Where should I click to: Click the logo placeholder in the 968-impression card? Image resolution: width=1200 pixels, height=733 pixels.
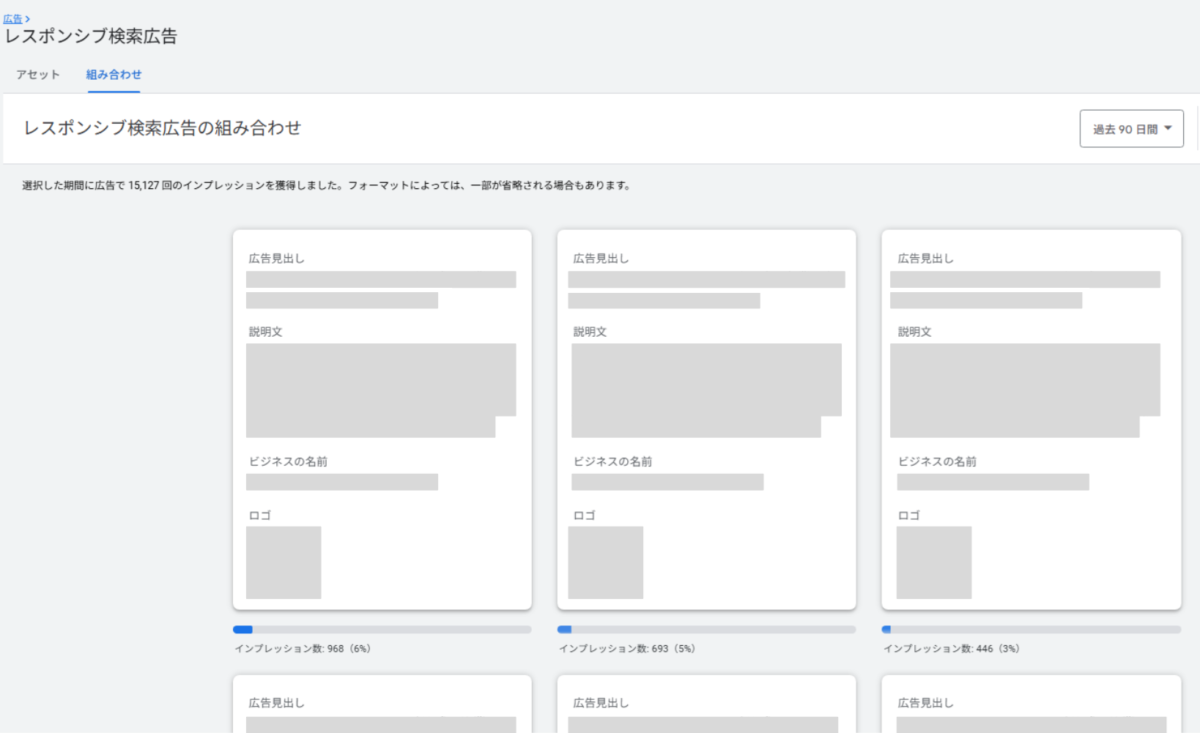(x=283, y=562)
